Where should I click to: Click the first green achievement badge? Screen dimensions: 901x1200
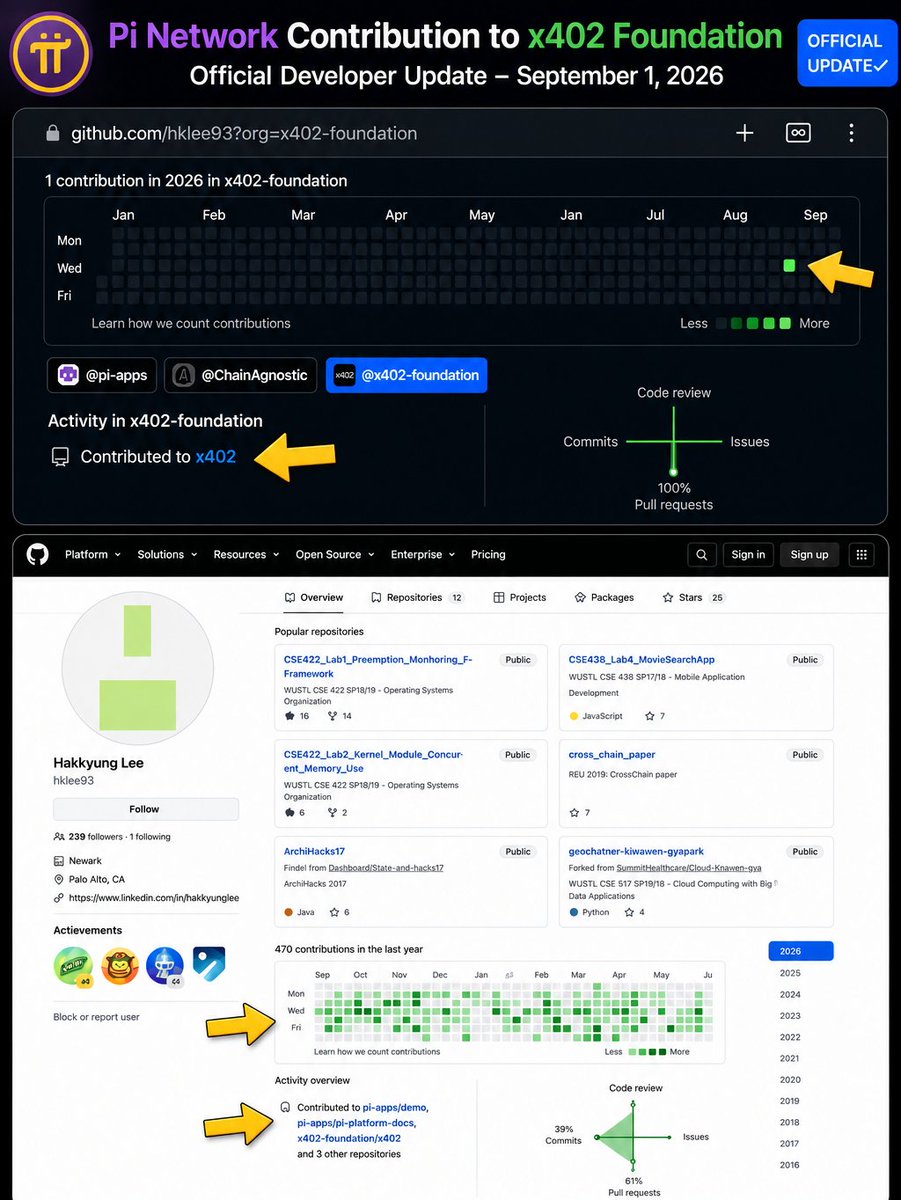pos(72,966)
